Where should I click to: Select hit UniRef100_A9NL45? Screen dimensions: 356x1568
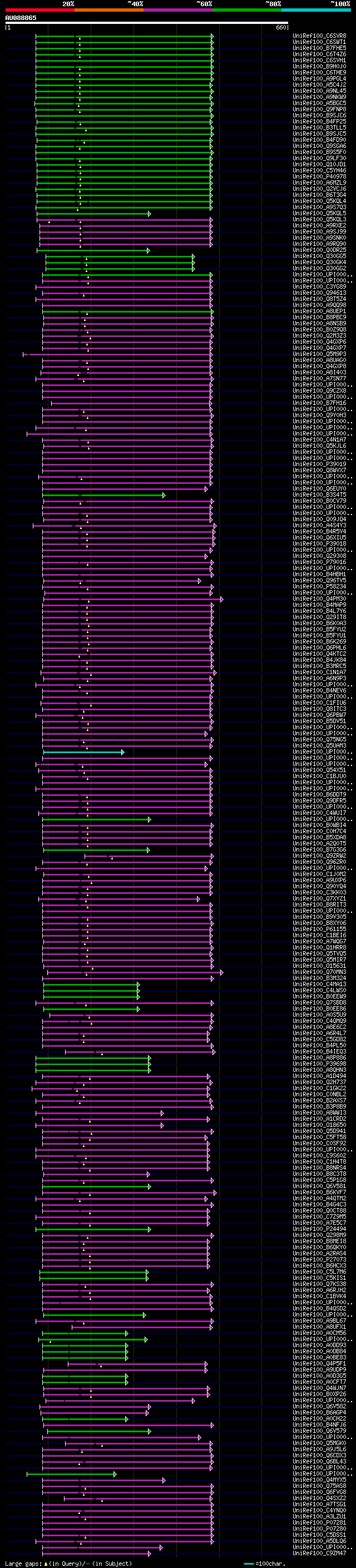pyautogui.click(x=319, y=91)
